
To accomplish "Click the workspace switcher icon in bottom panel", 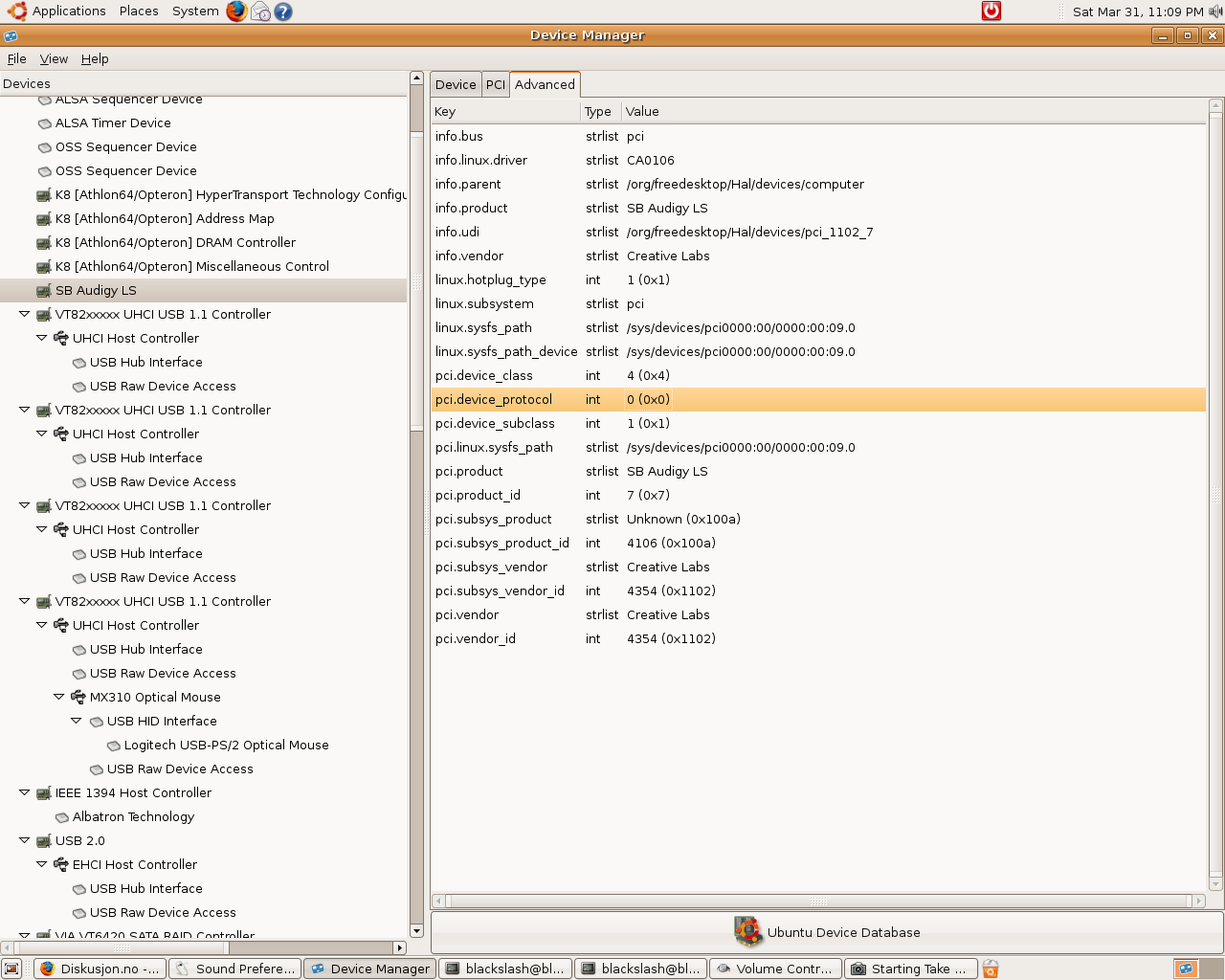I will (1186, 969).
